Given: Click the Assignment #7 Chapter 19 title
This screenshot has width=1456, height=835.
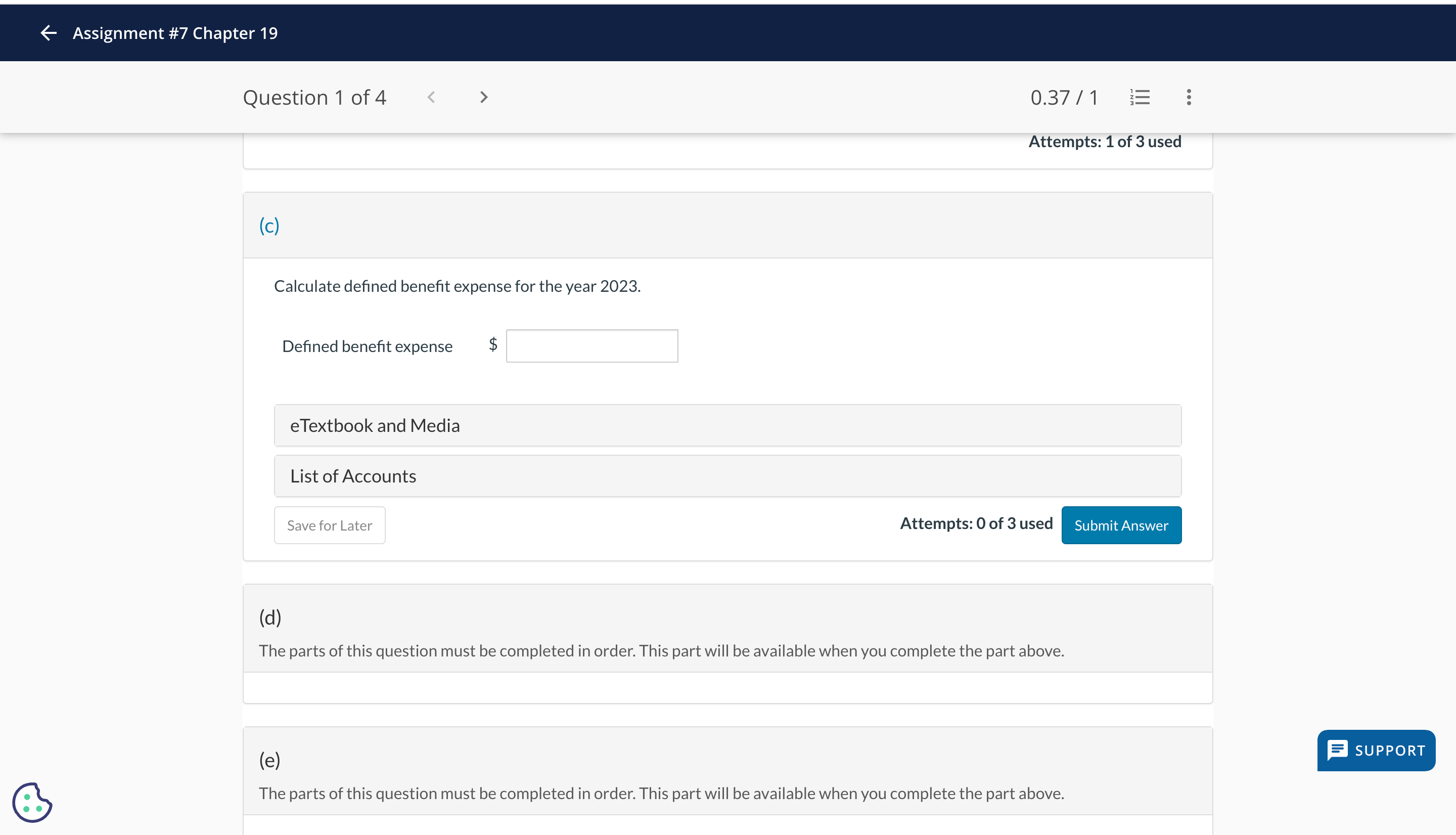Looking at the screenshot, I should [x=175, y=33].
